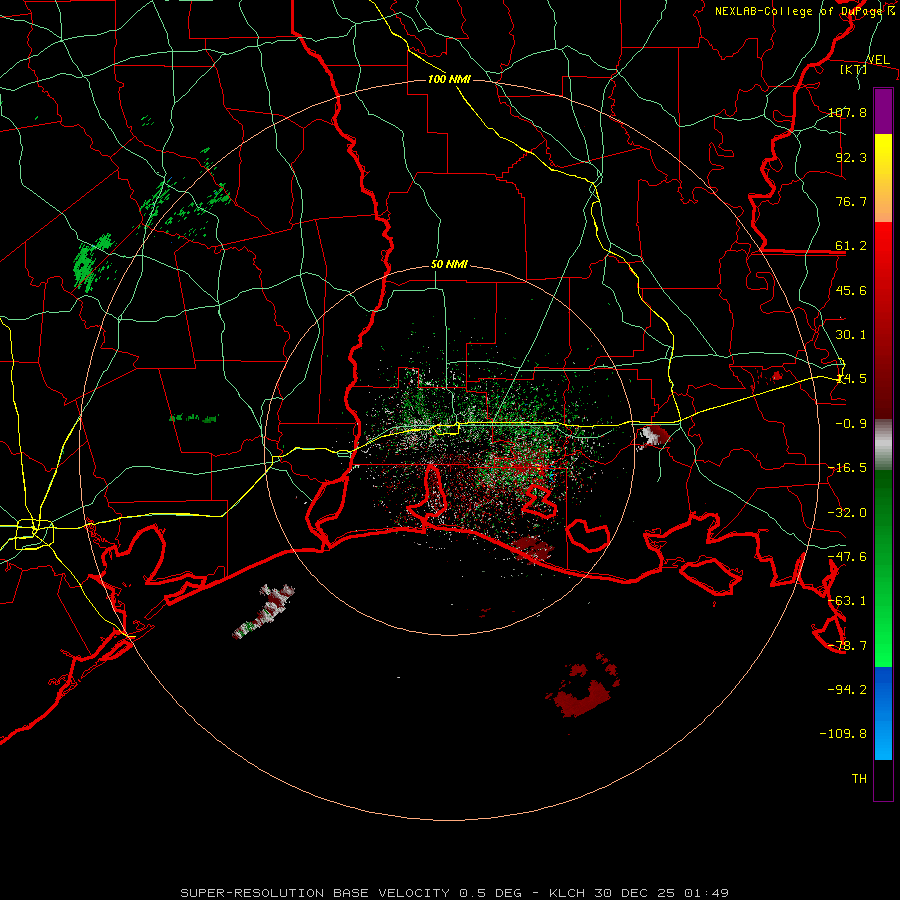Click the 01:49 timestamp in the caption

(706, 893)
